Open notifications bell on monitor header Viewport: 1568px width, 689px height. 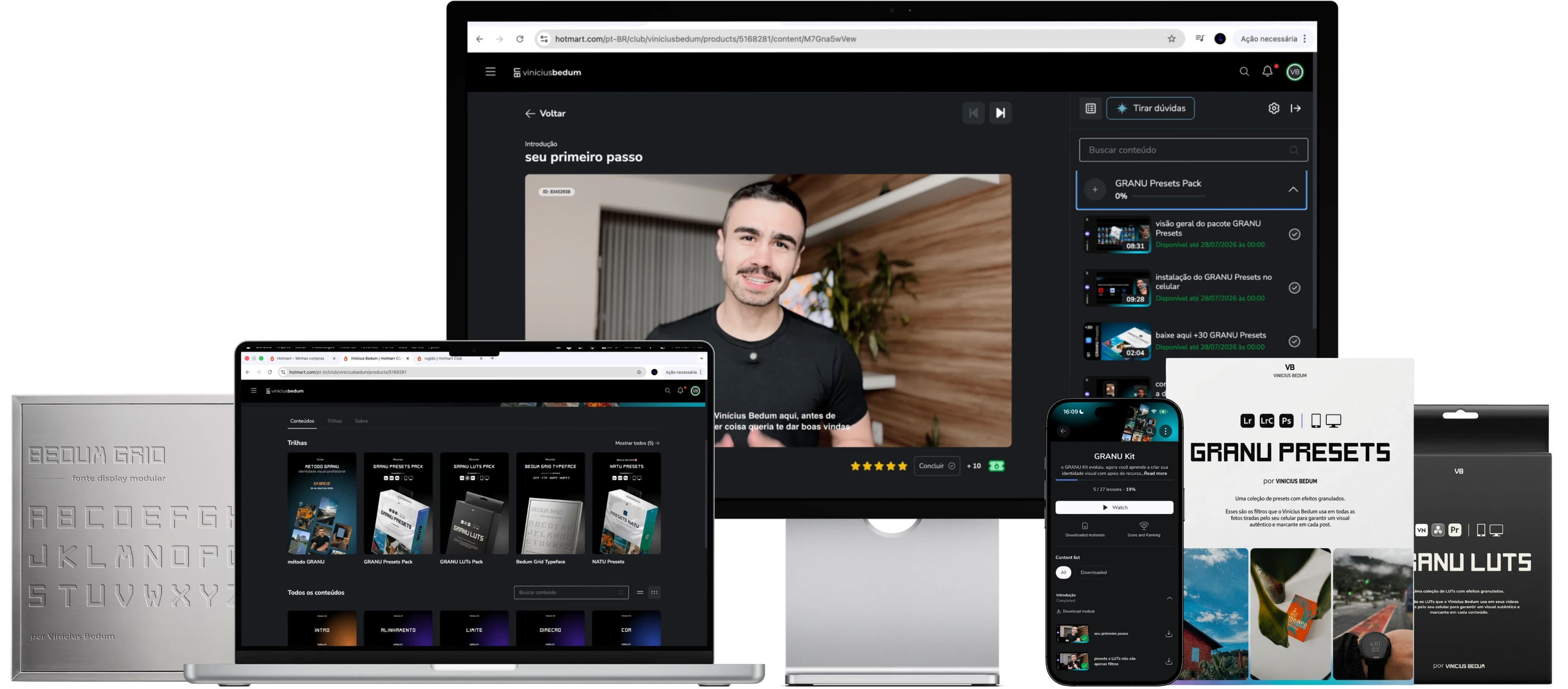click(x=1267, y=71)
